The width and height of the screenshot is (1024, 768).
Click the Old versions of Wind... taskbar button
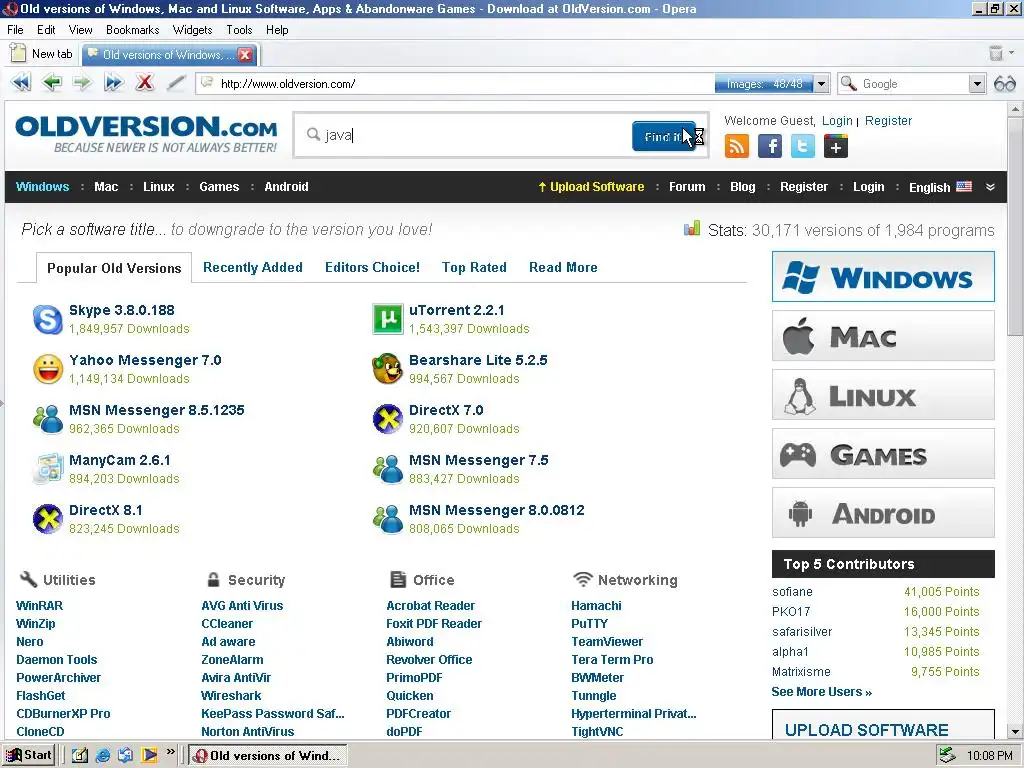(268, 756)
